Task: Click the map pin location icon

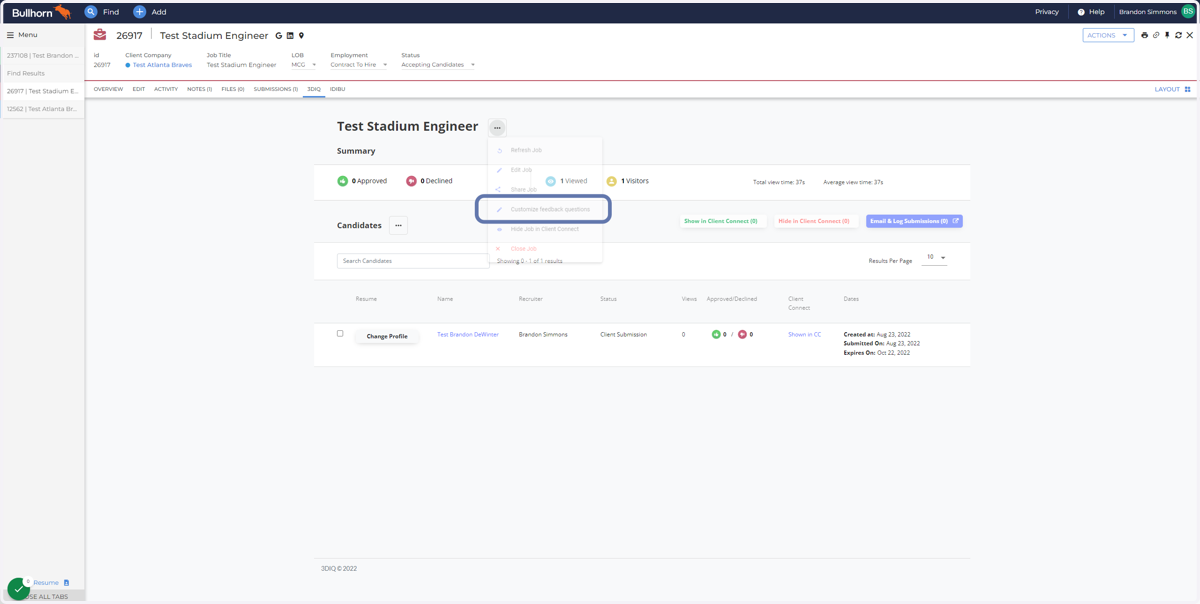Action: click(x=301, y=36)
